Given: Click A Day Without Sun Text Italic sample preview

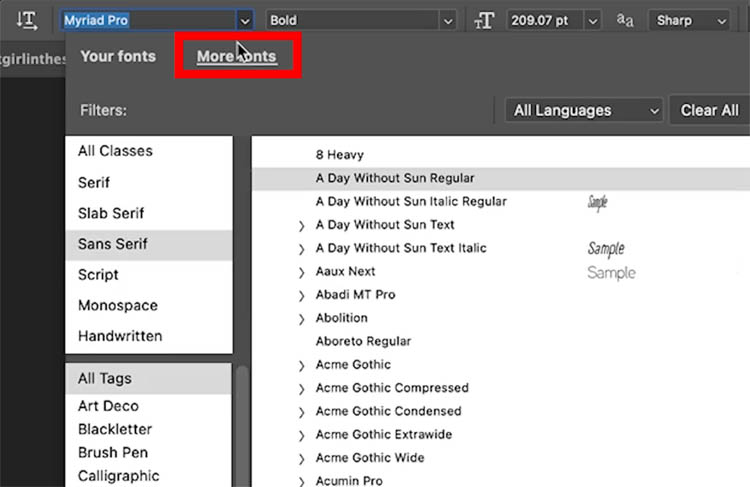Looking at the screenshot, I should point(606,249).
